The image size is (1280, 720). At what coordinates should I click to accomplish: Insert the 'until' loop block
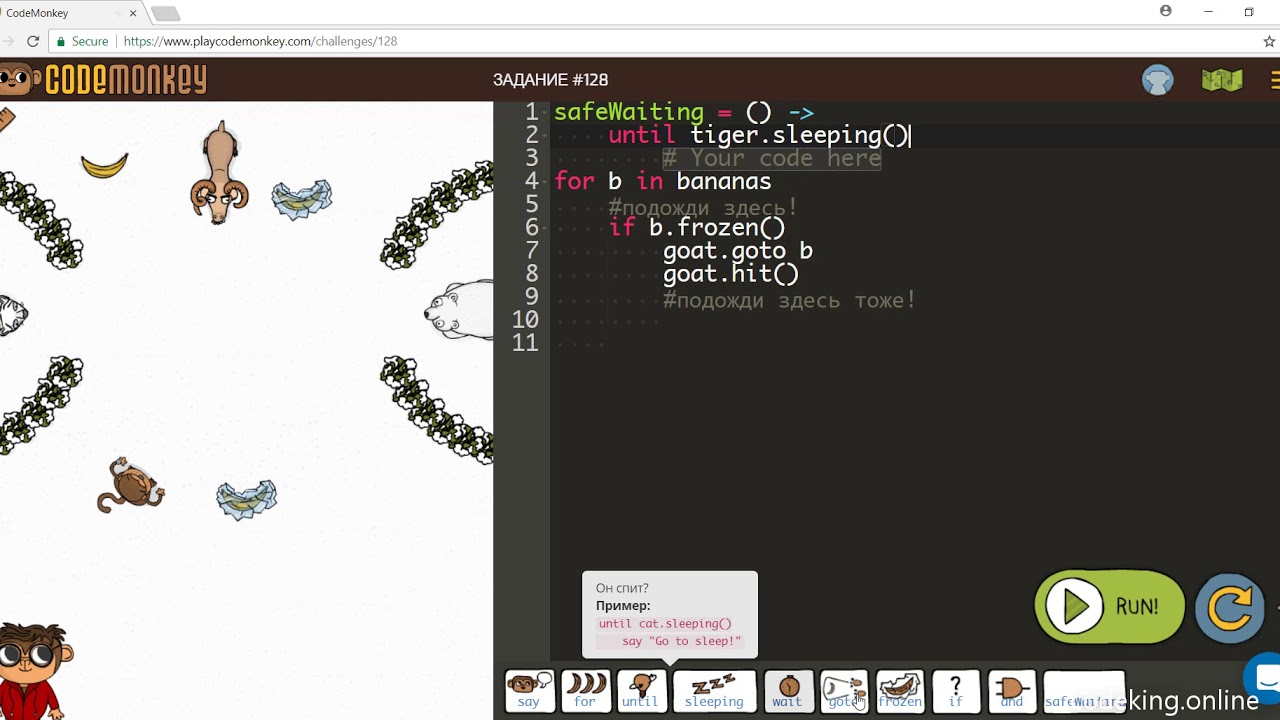641,691
